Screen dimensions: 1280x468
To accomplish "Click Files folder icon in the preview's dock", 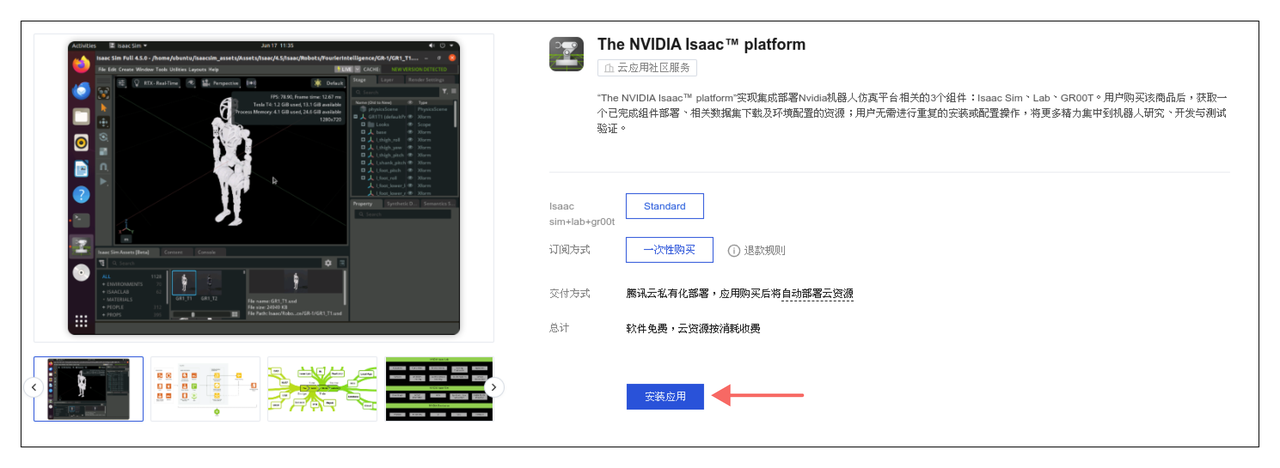I will pos(81,117).
